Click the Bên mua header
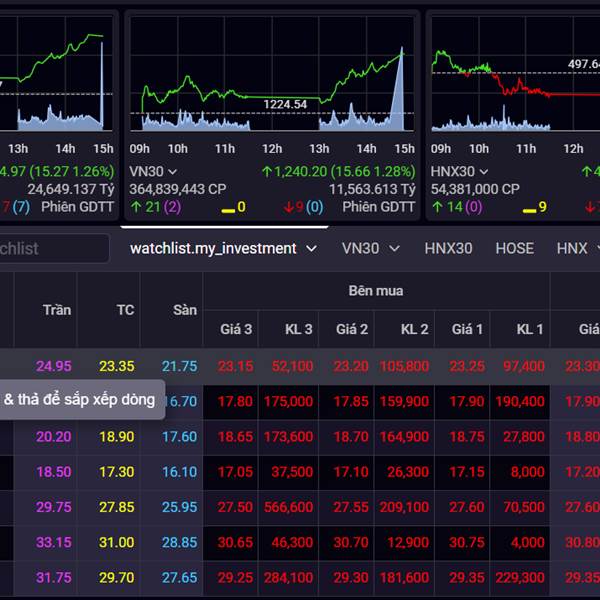This screenshot has width=600, height=600. click(376, 291)
